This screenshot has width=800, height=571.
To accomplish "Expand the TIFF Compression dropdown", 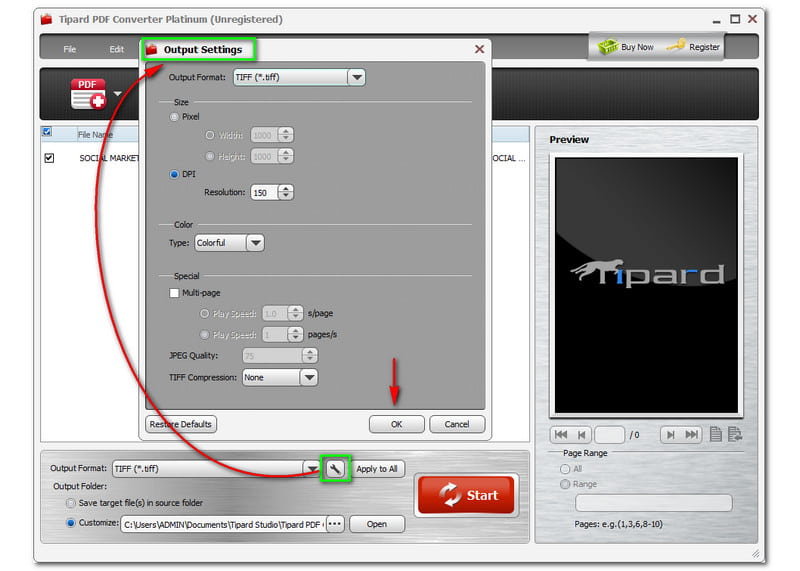I will (x=309, y=377).
